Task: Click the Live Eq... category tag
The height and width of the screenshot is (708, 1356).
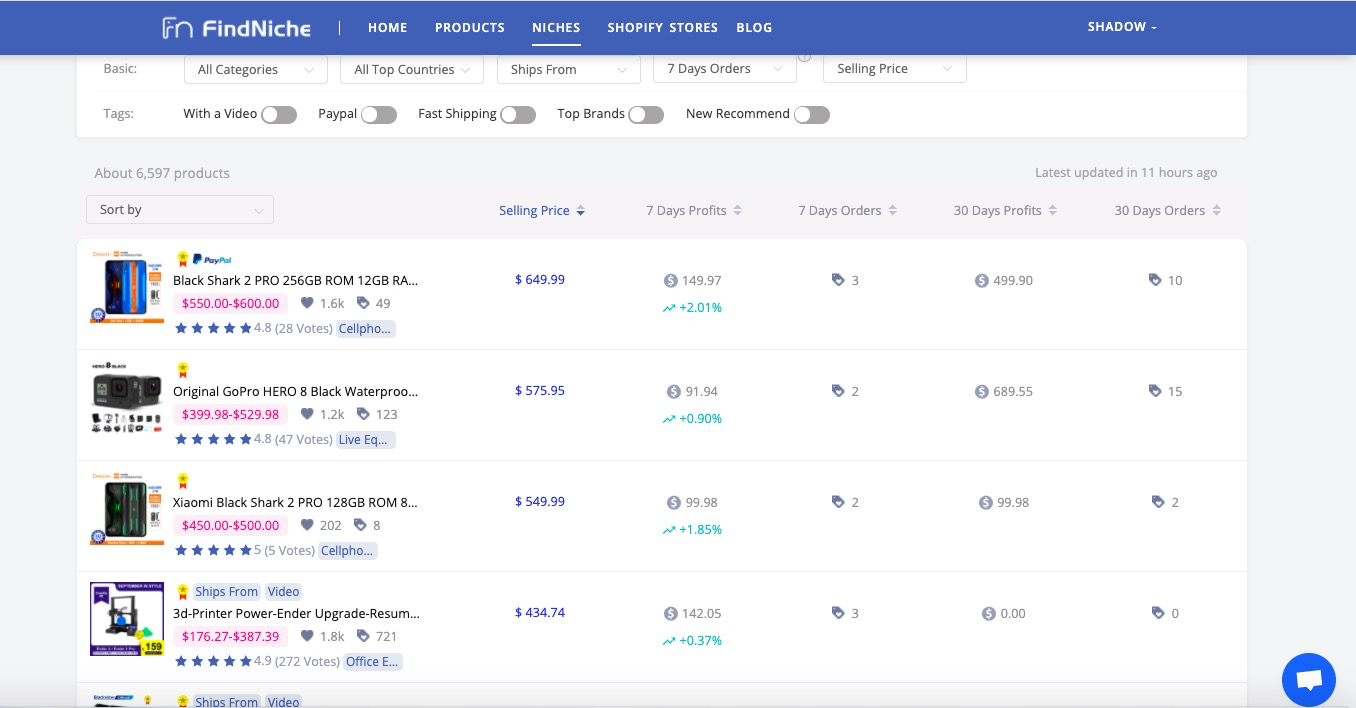Action: [366, 440]
